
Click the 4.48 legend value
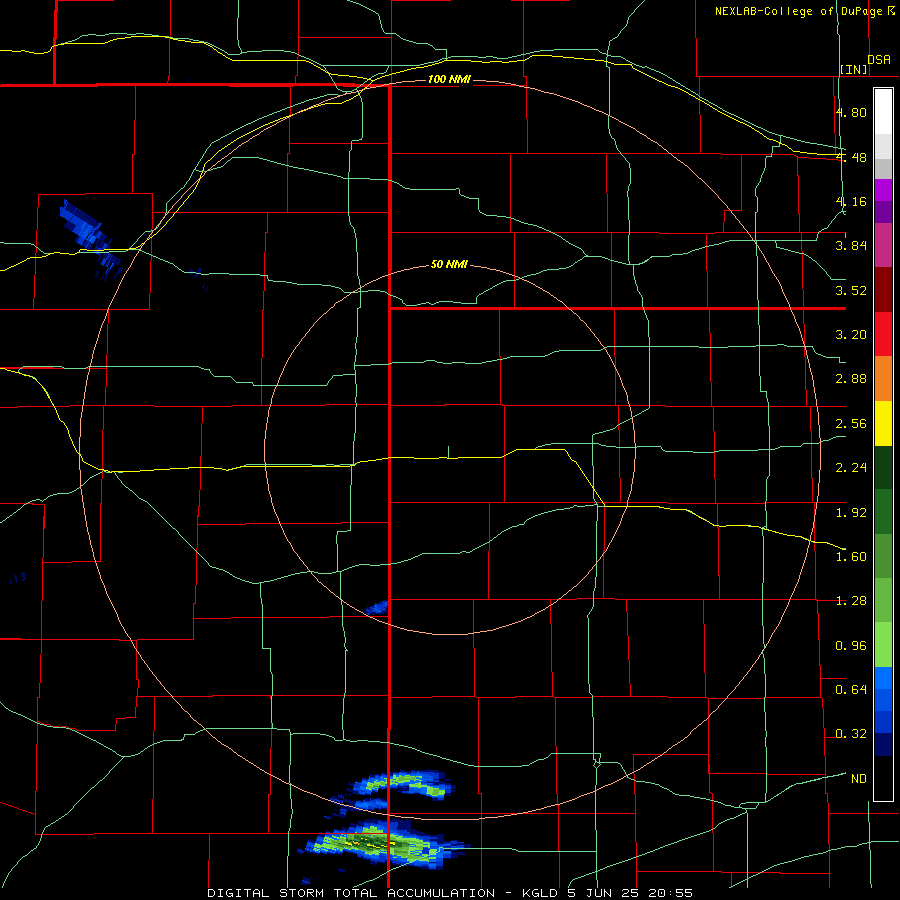tap(851, 157)
